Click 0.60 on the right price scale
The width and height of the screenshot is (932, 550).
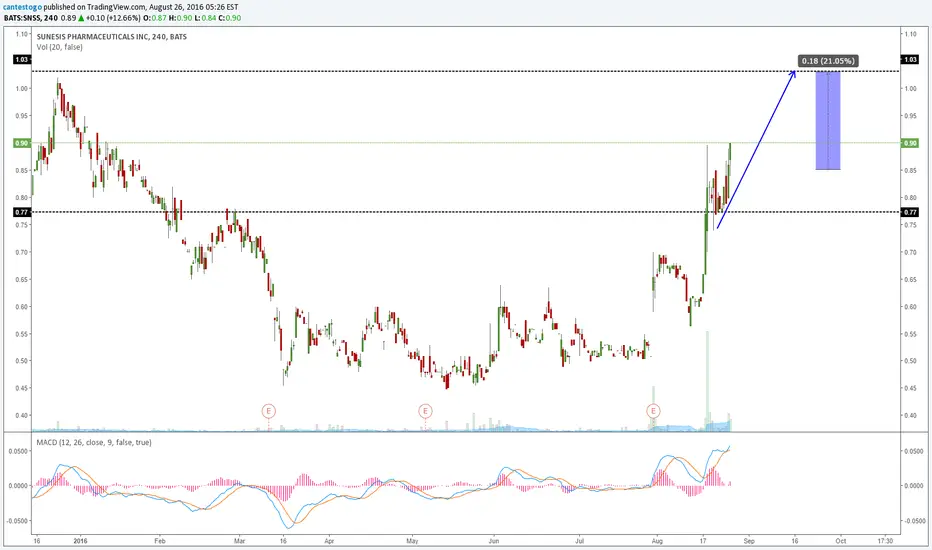point(909,307)
